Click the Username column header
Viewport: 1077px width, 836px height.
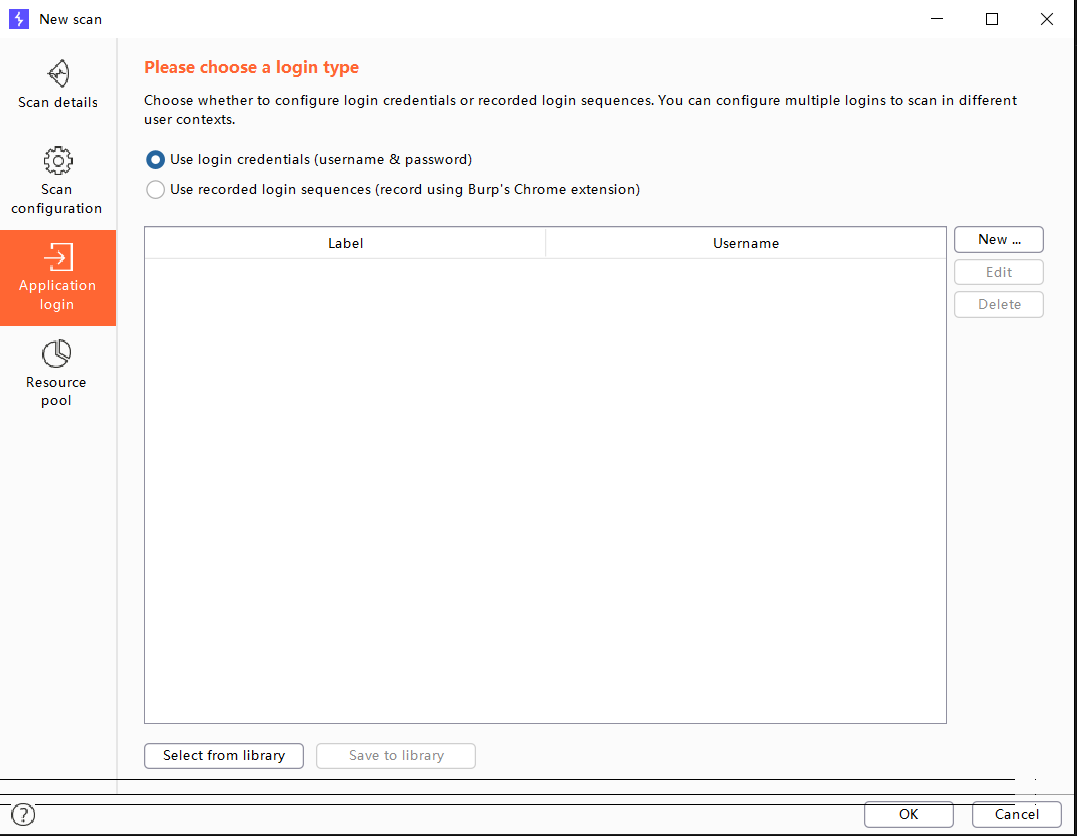coord(746,242)
